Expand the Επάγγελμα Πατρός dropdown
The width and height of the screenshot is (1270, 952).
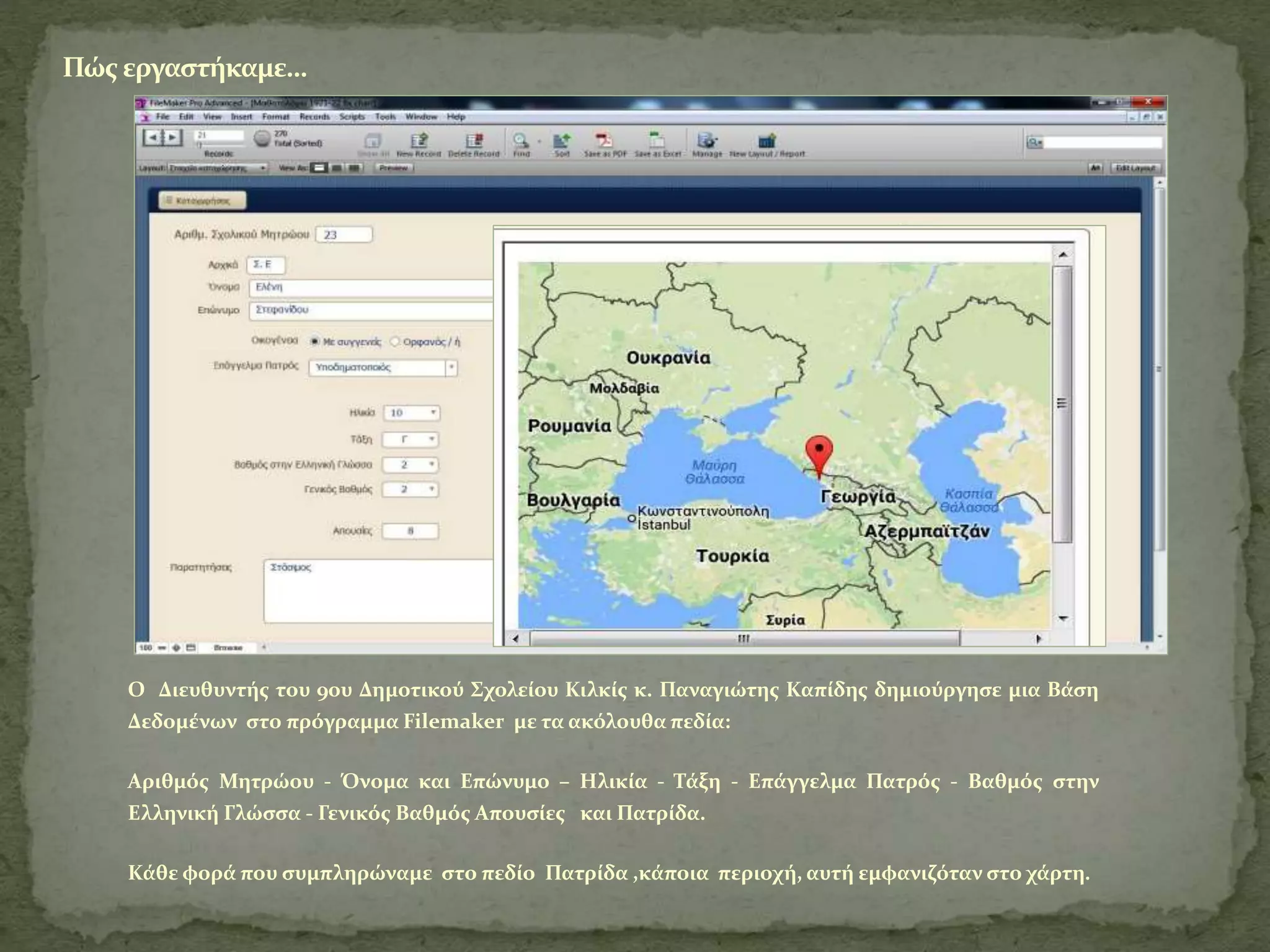[452, 368]
